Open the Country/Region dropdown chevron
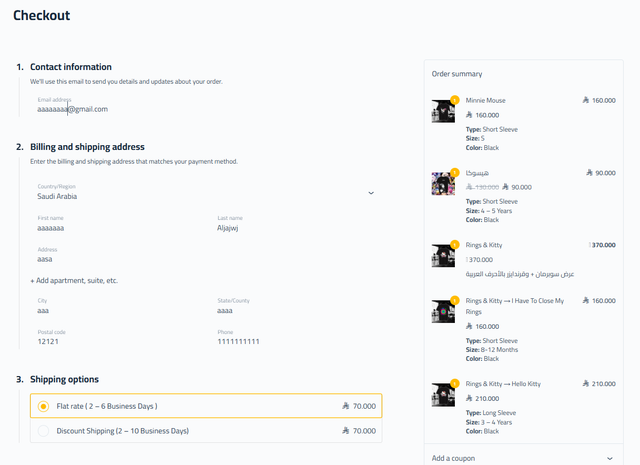Image resolution: width=640 pixels, height=465 pixels. (371, 193)
